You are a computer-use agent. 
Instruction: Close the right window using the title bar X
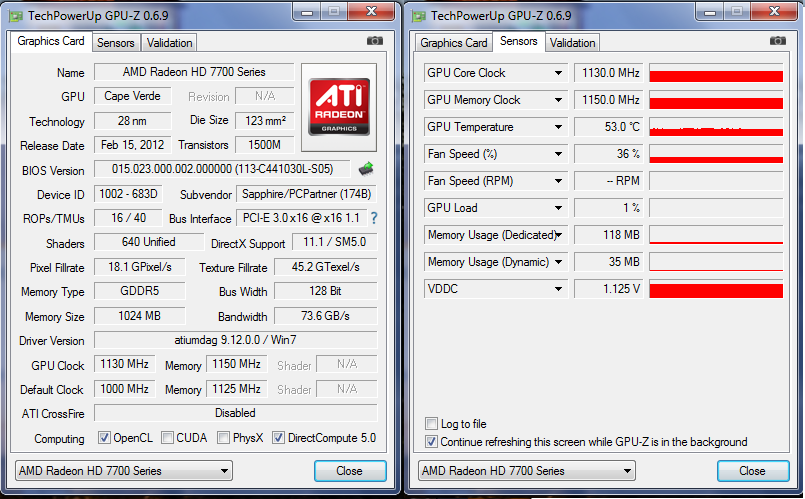(775, 12)
